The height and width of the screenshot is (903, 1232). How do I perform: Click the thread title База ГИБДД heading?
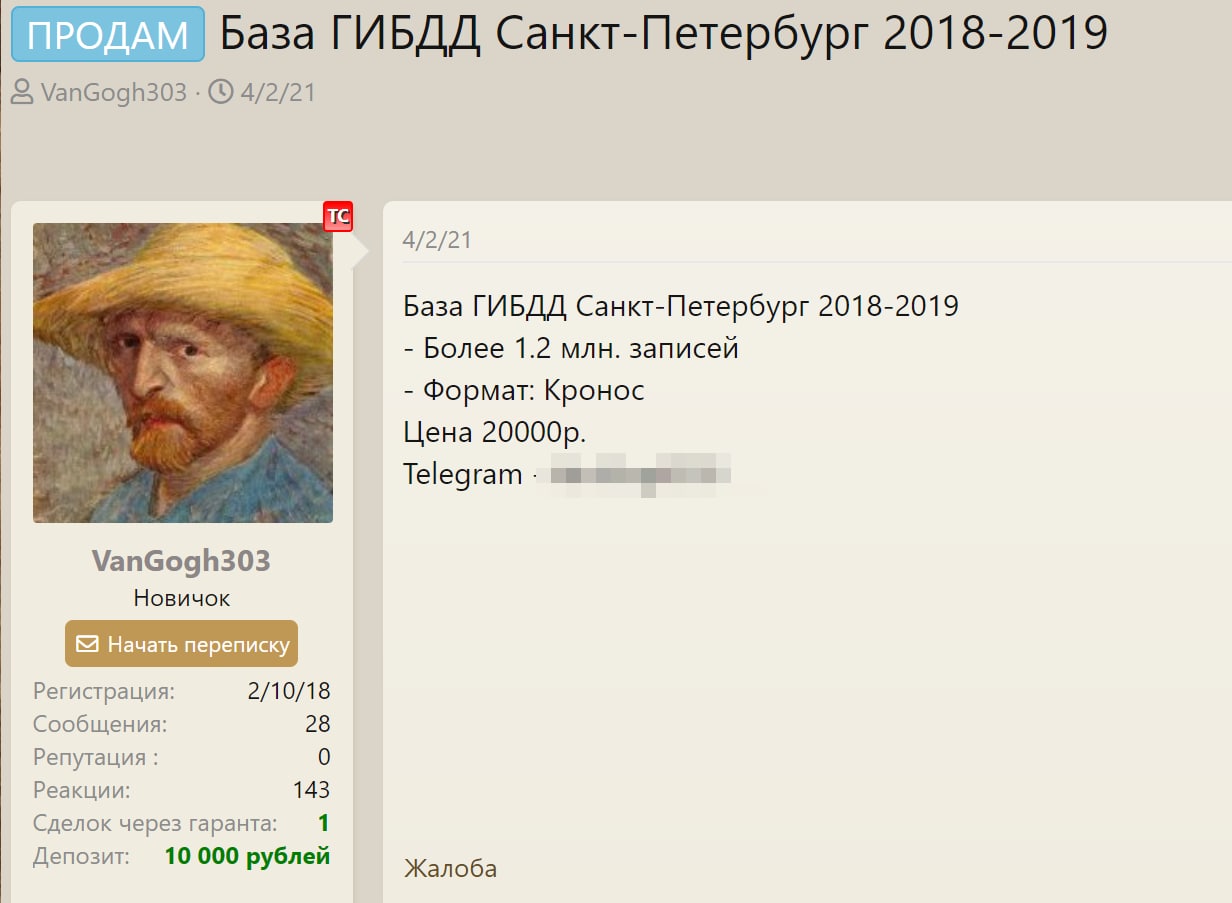pos(664,34)
